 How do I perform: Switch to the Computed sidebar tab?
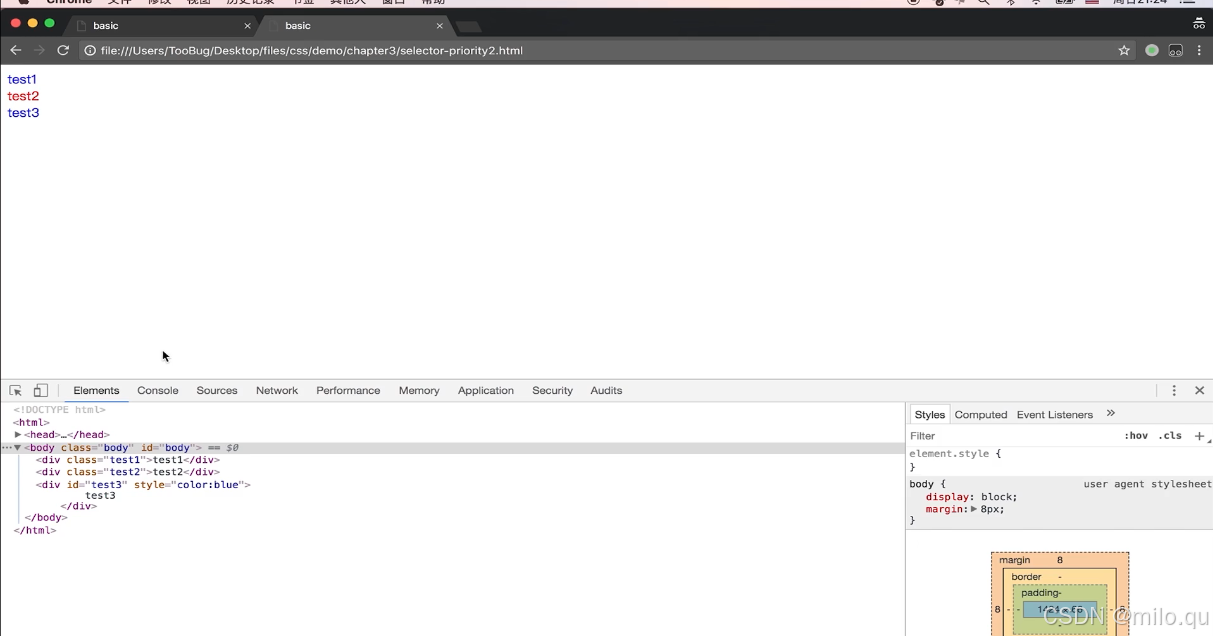[981, 415]
